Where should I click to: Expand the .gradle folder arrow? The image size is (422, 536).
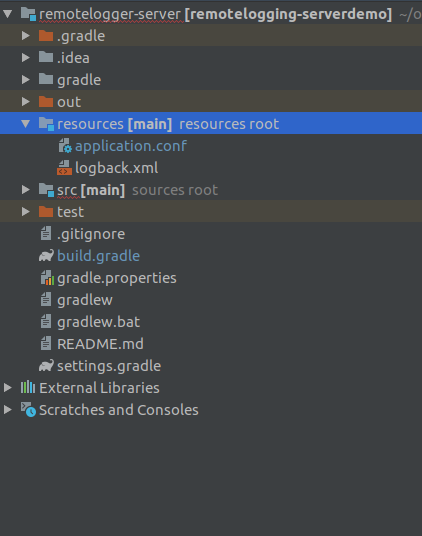point(26,36)
